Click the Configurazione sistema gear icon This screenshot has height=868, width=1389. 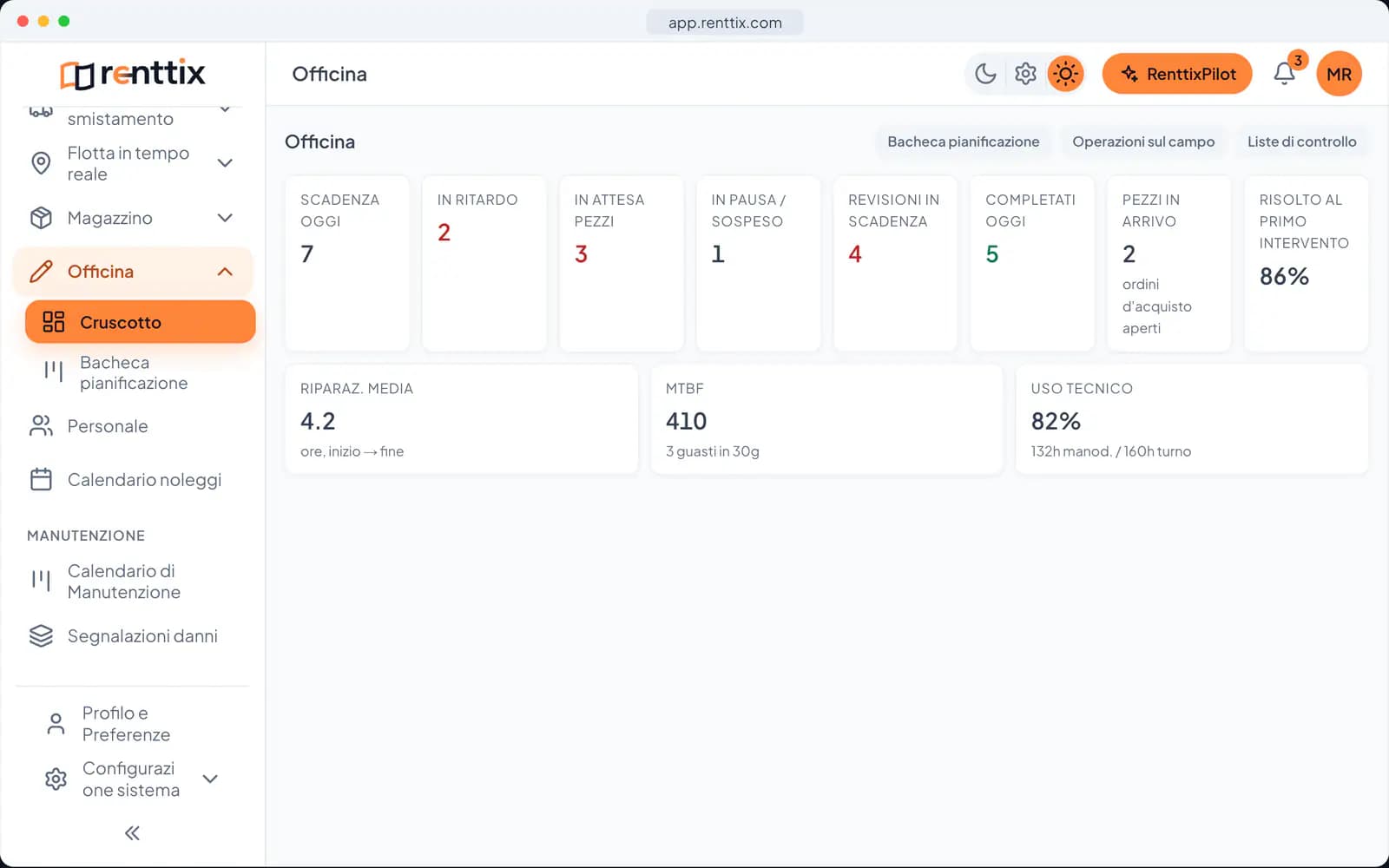(56, 779)
